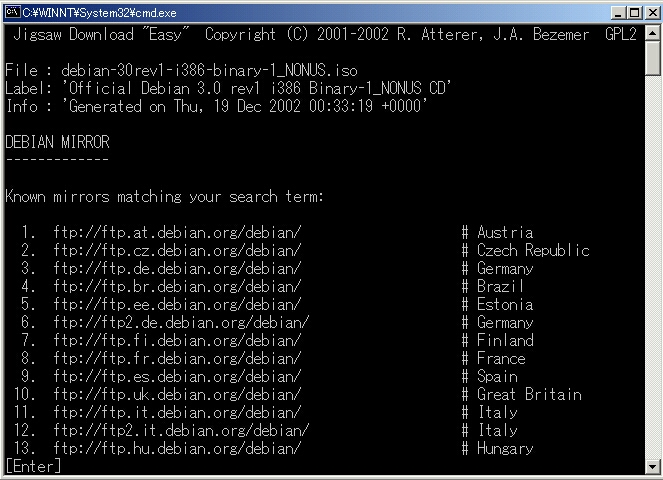
Task: Select mirror ftp://ftp.uk.debian.org/debian/
Action: (x=177, y=395)
